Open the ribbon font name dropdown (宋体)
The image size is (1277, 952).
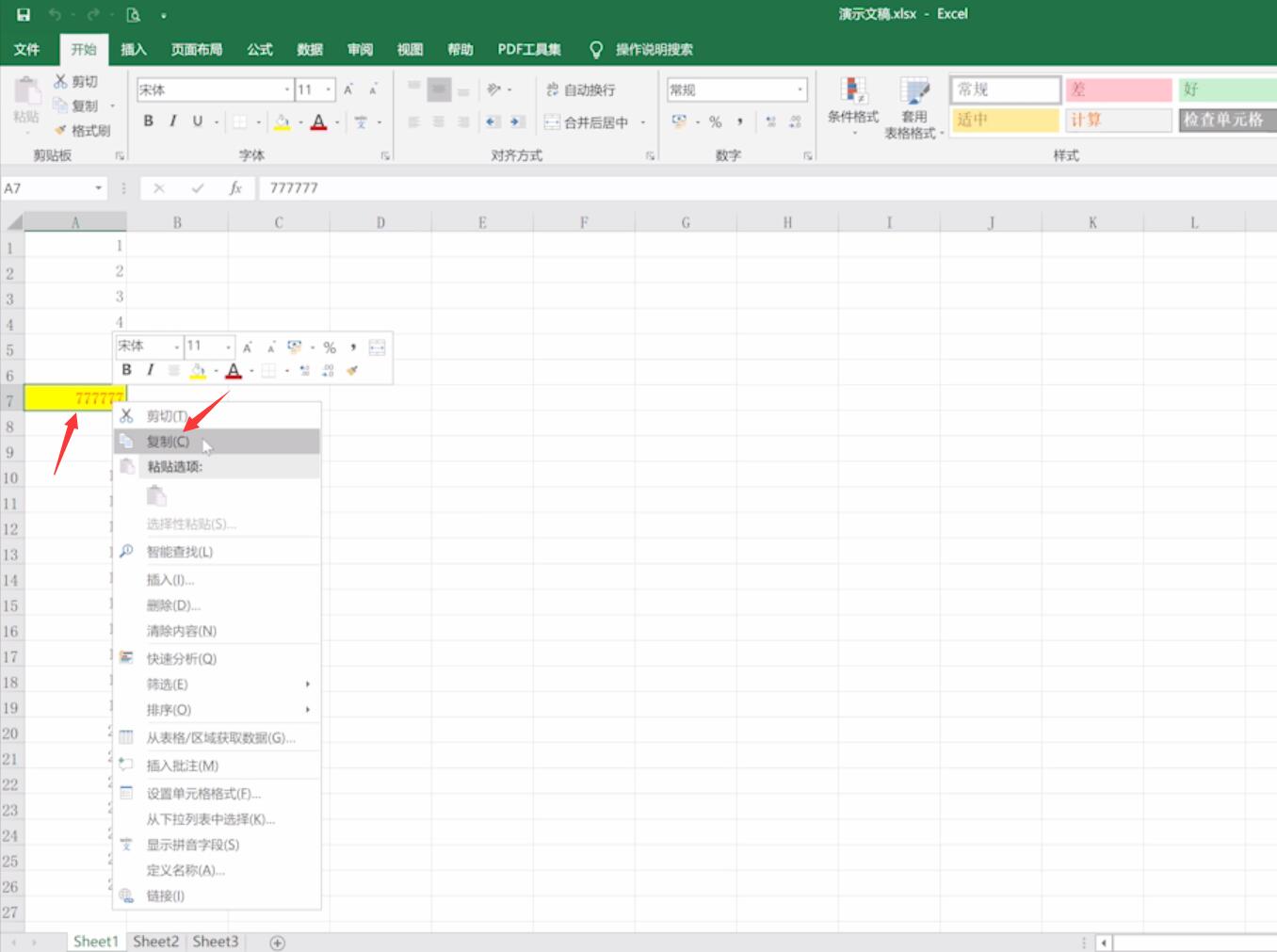click(x=287, y=89)
